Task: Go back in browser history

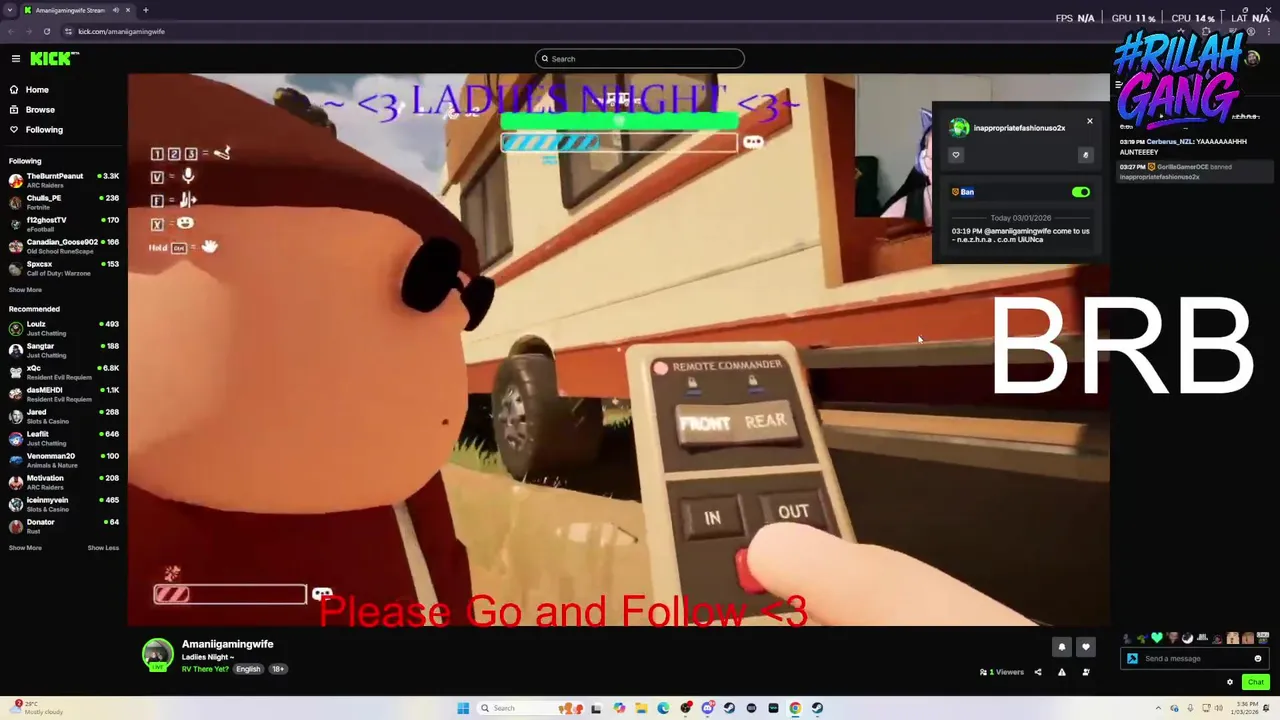Action: click(x=11, y=31)
